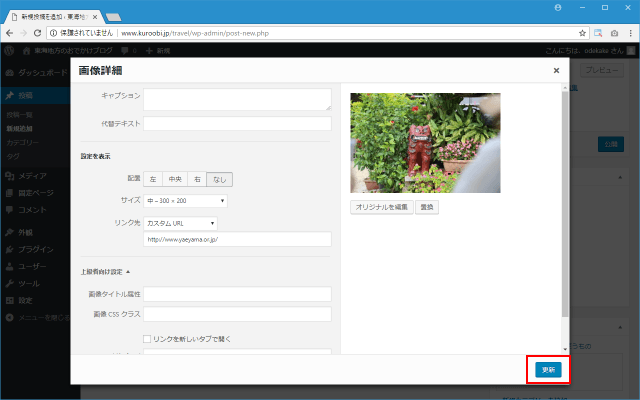Screen dimensions: 640x400
Task: Click scrollbar up arrow in dialog
Action: pos(565,87)
